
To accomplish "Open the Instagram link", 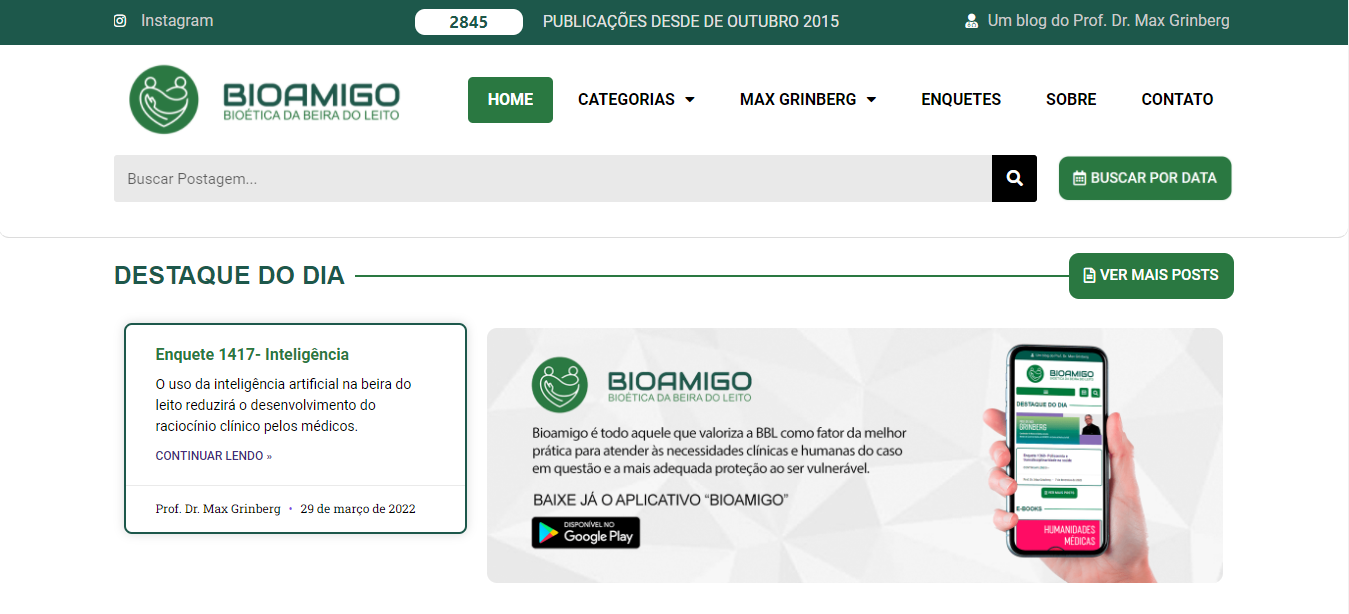I will click(x=177, y=21).
